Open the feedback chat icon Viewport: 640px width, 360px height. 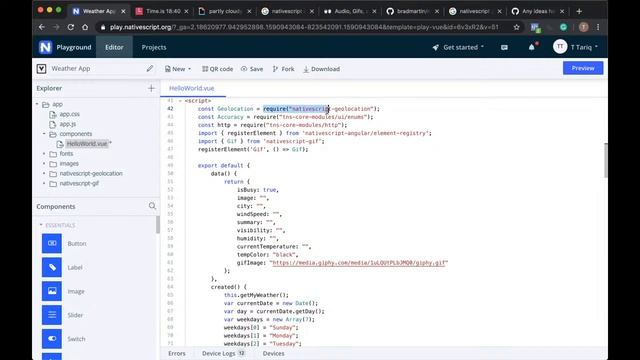pos(504,47)
